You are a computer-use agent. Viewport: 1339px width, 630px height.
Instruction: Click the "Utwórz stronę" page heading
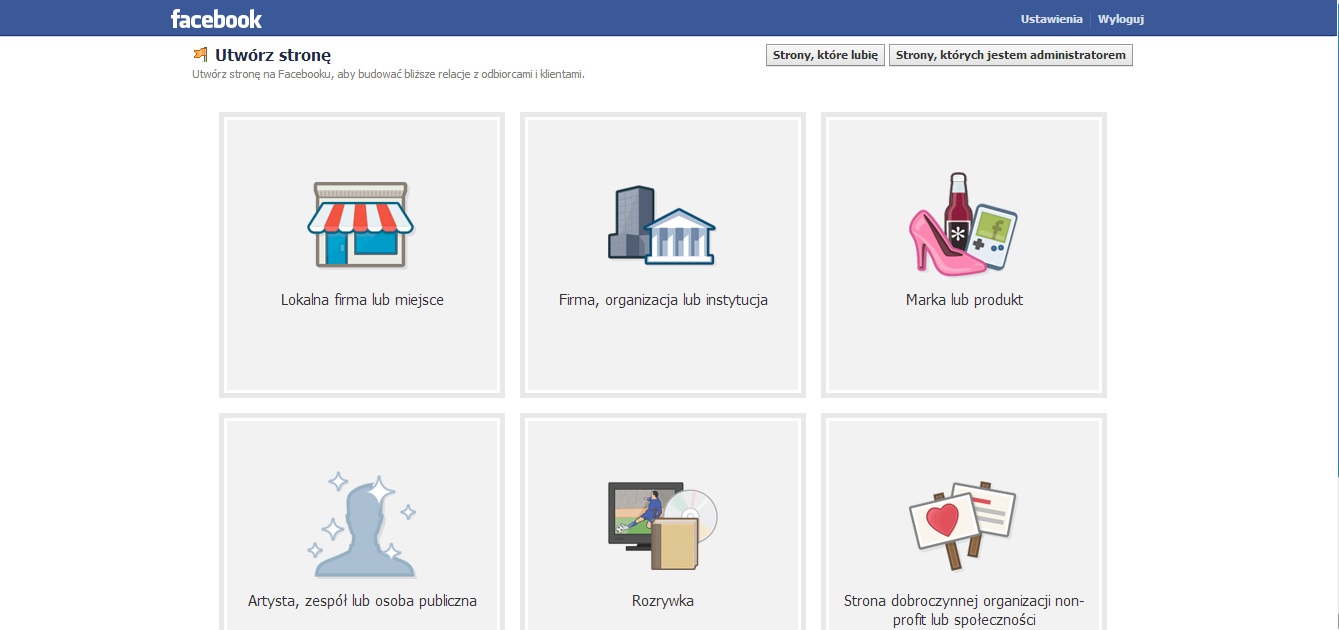(x=273, y=55)
